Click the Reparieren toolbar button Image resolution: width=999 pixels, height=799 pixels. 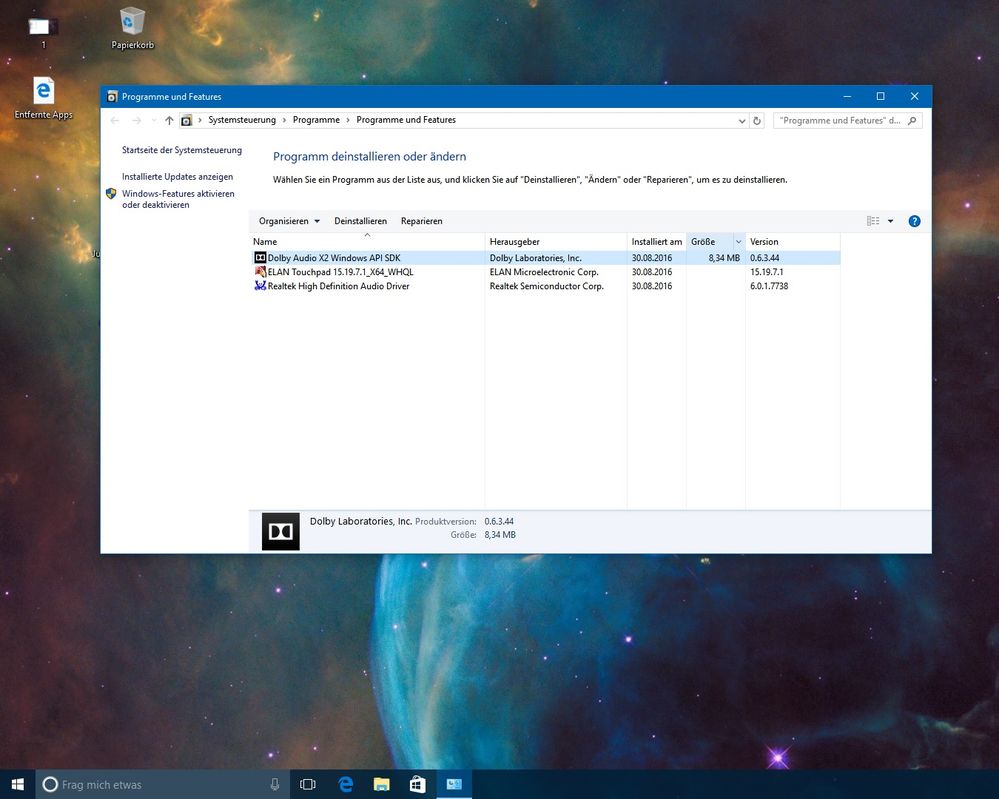(421, 221)
